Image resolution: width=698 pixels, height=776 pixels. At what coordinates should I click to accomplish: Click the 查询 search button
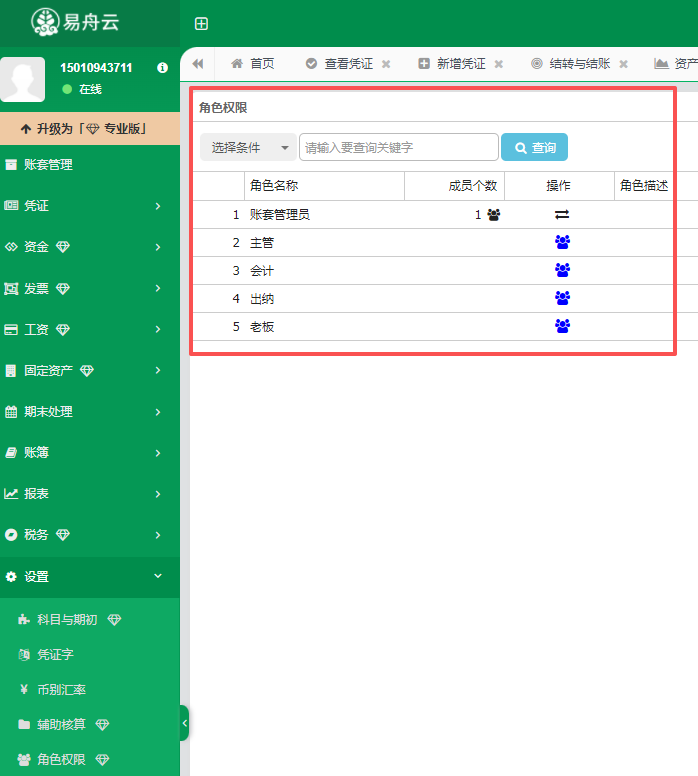click(x=534, y=148)
